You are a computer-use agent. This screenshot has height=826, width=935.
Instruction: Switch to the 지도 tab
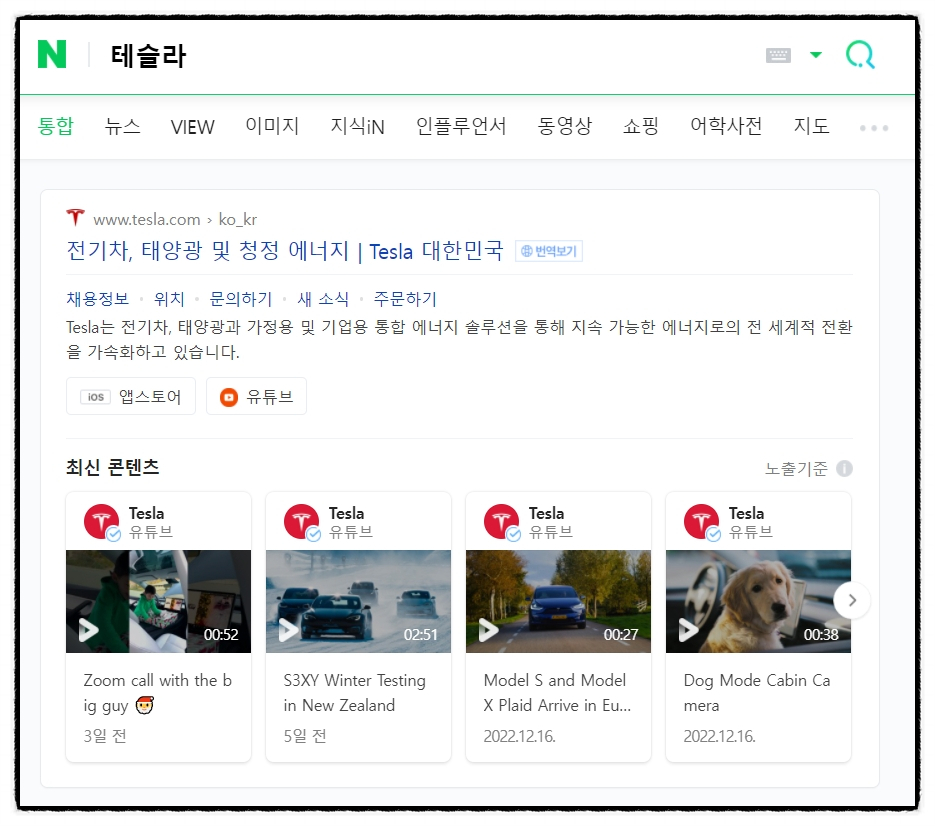[811, 126]
